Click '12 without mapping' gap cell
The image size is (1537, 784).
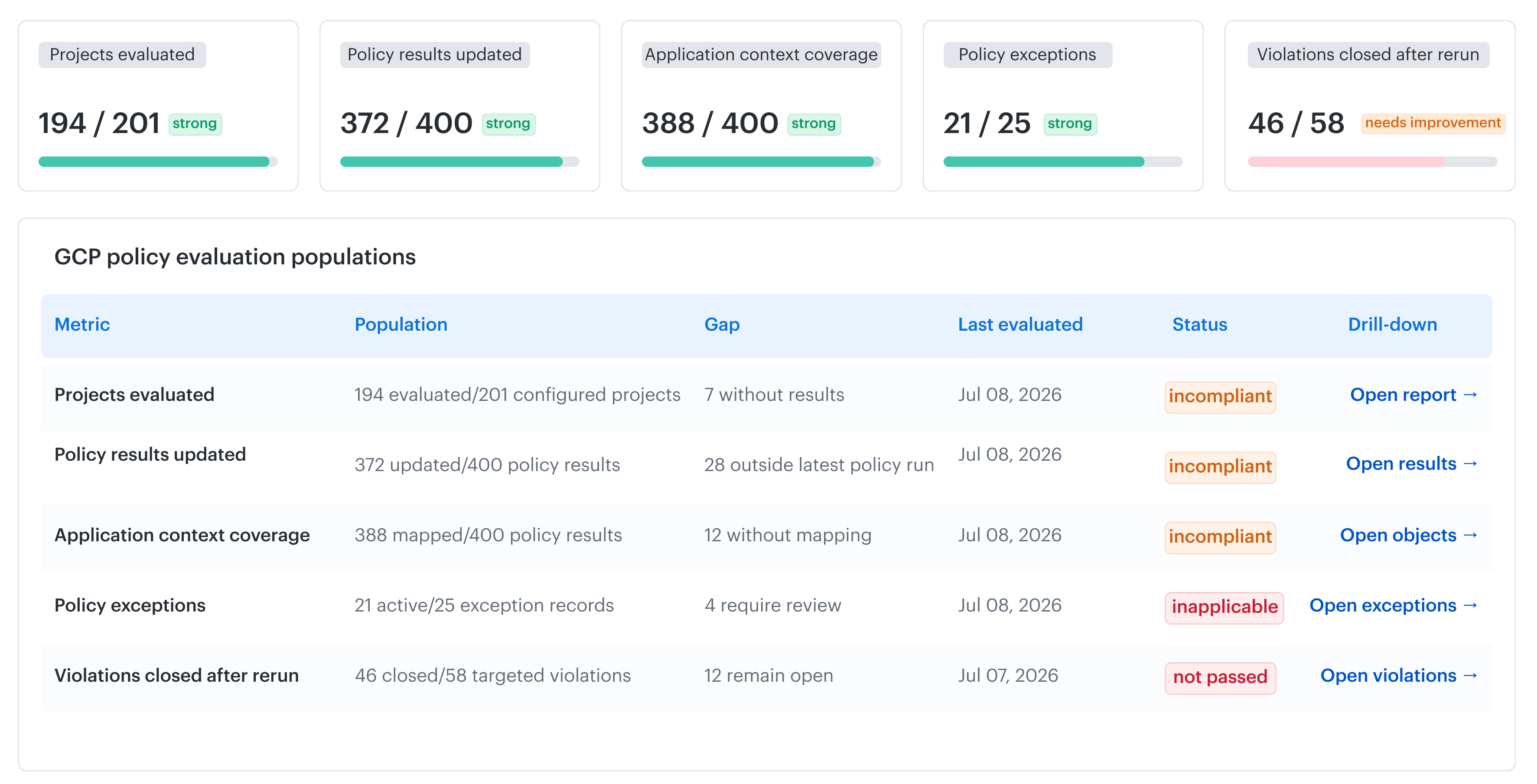coord(788,535)
